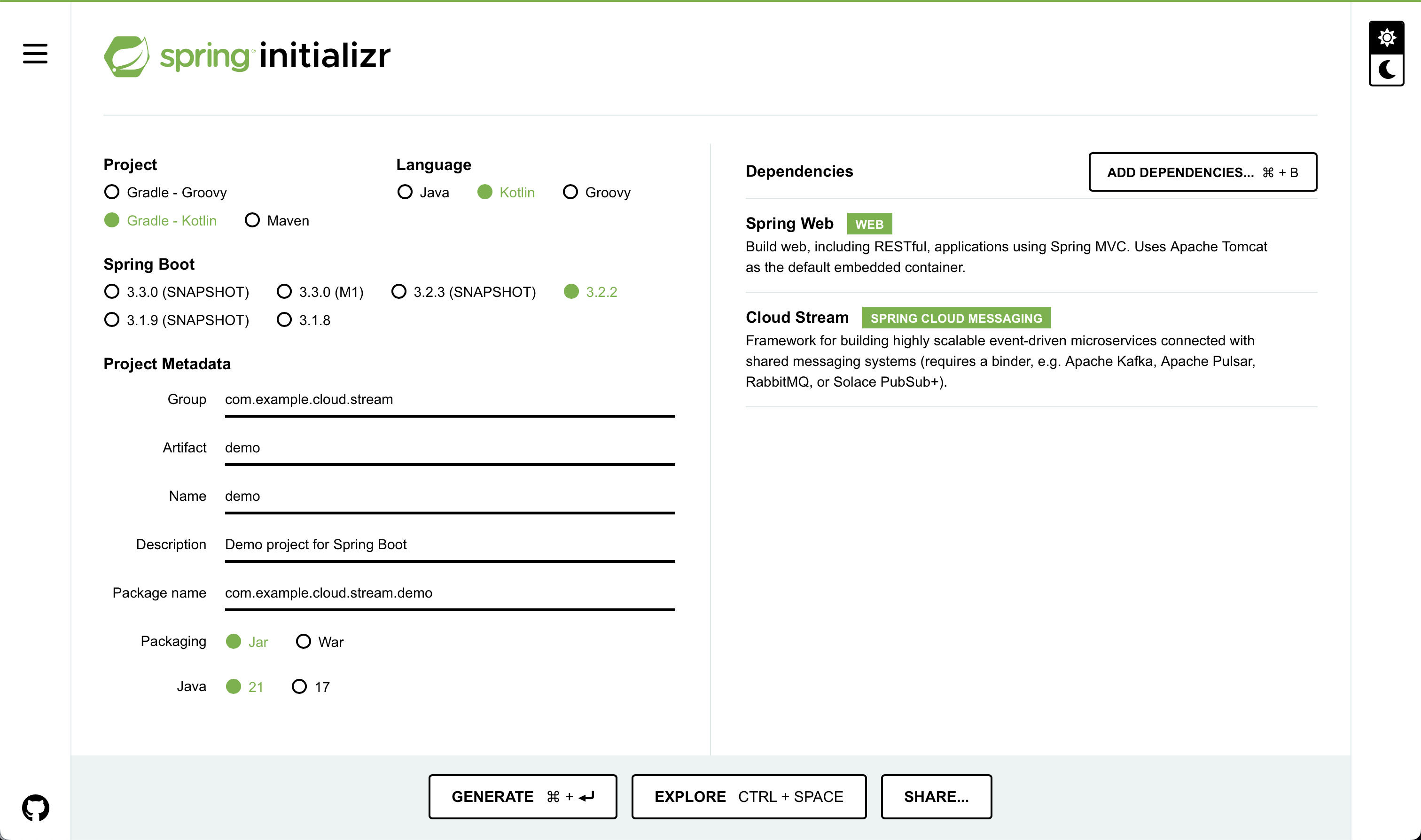1421x840 pixels.
Task: Switch to light theme sun icon
Action: (x=1387, y=38)
